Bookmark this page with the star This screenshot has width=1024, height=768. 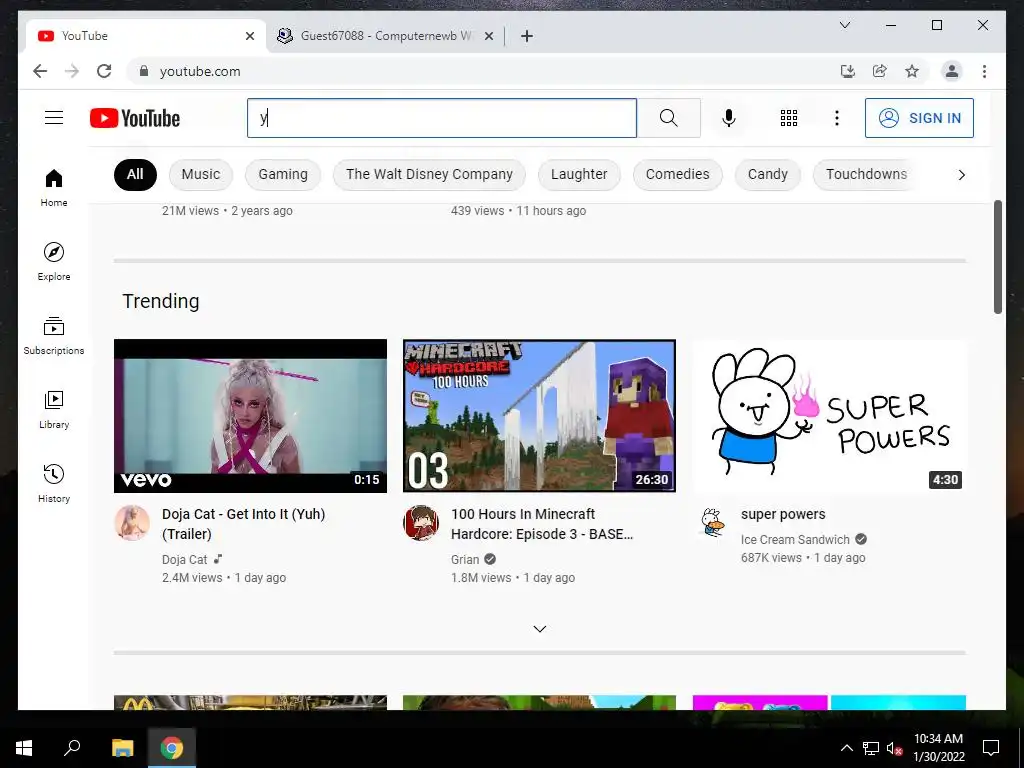[912, 71]
